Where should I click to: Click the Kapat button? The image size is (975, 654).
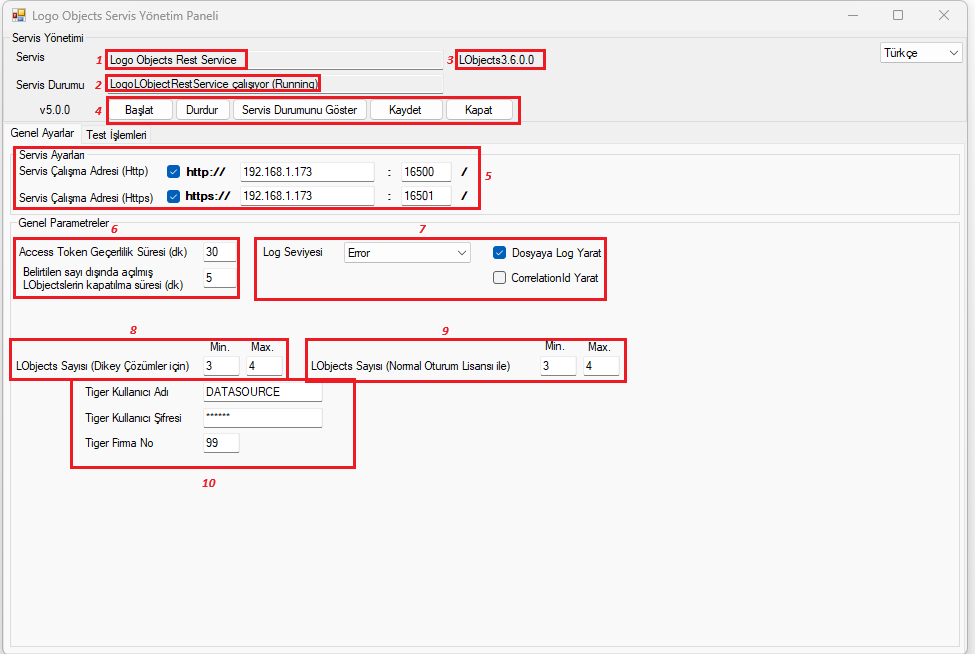pyautogui.click(x=479, y=110)
